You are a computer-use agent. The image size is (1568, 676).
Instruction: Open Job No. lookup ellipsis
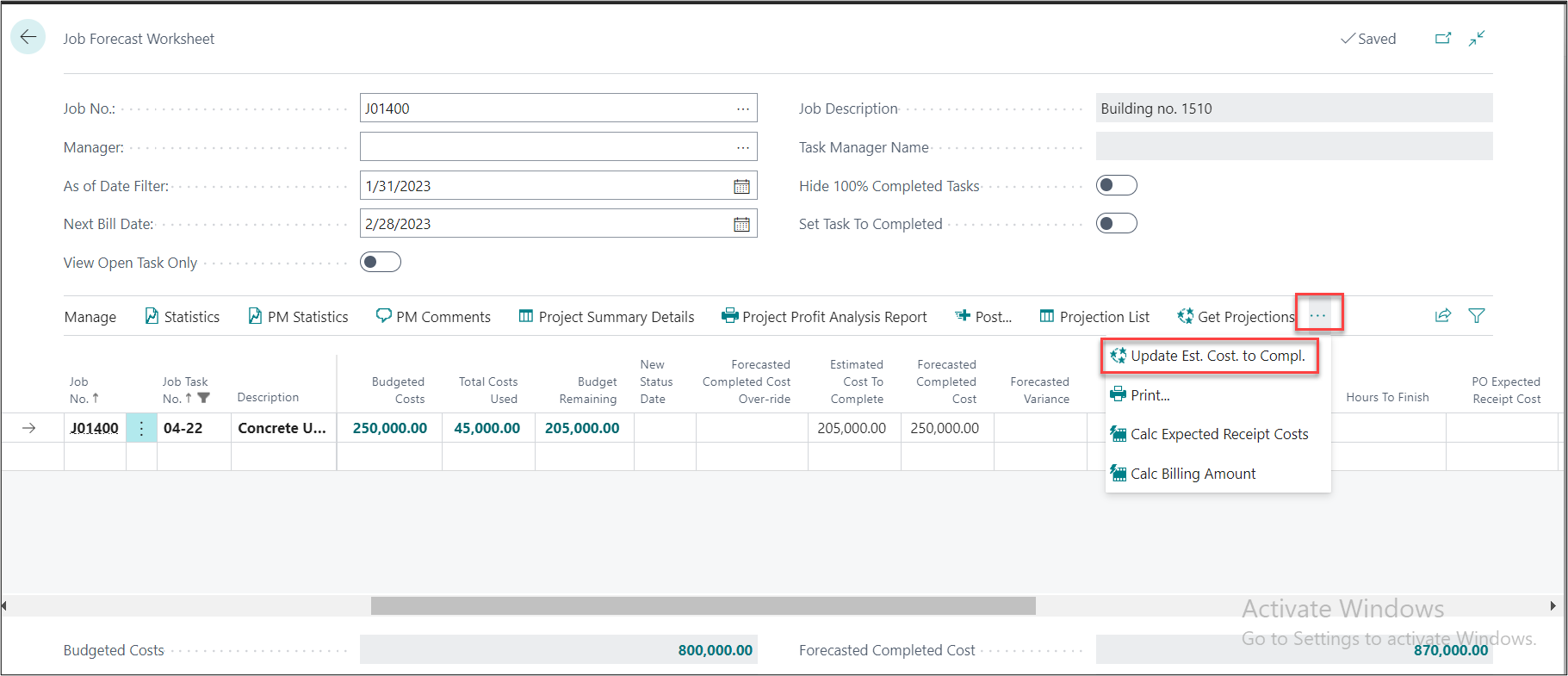(742, 109)
